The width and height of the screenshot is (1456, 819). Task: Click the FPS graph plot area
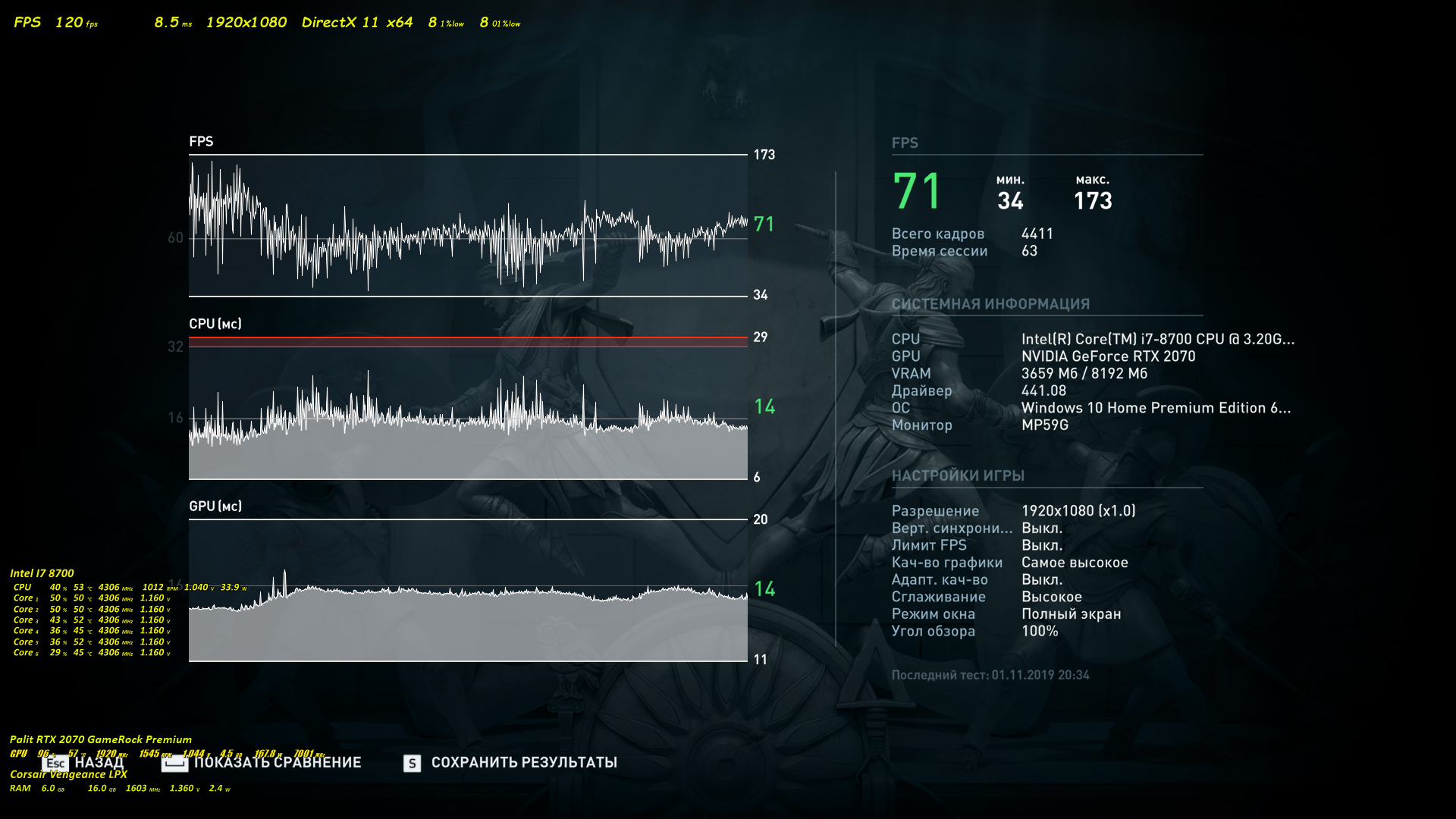pos(468,226)
